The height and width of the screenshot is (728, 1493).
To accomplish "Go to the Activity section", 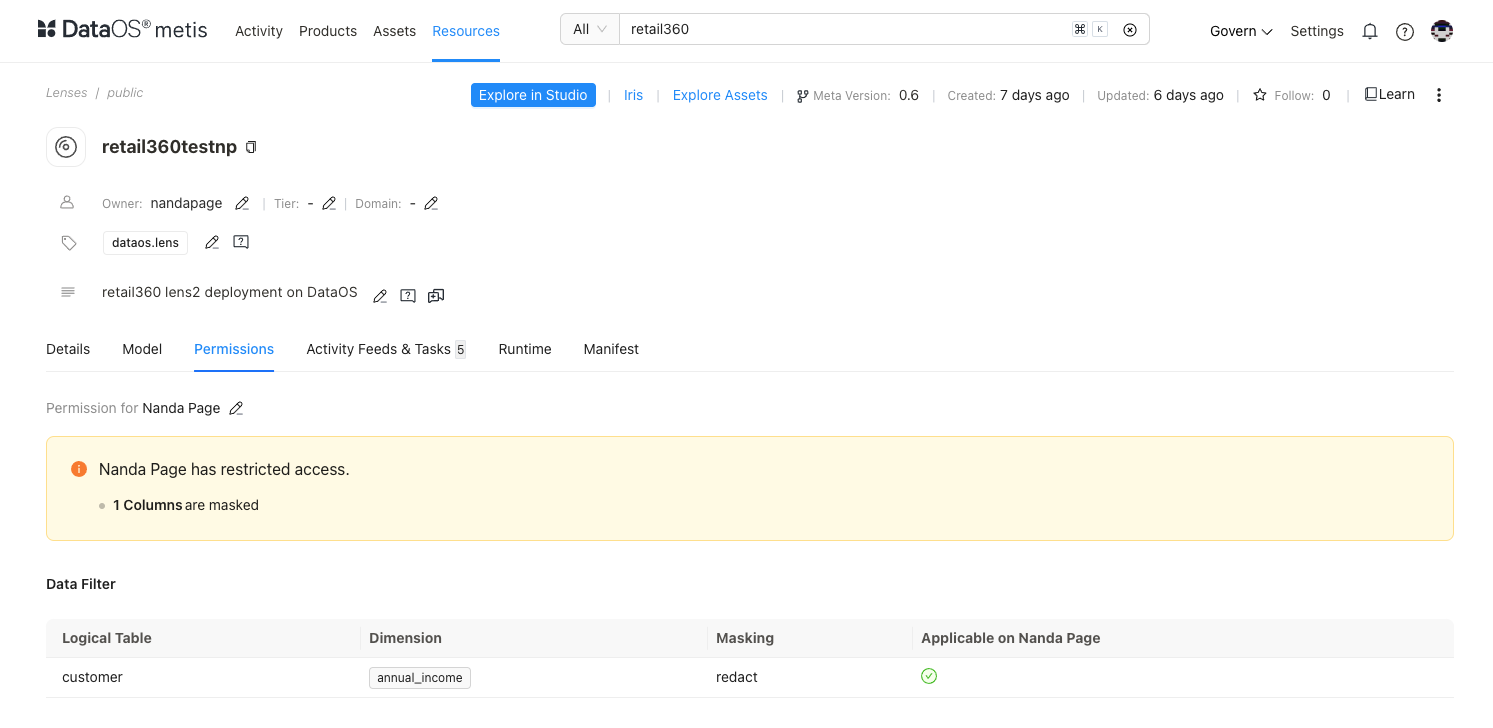I will point(259,31).
